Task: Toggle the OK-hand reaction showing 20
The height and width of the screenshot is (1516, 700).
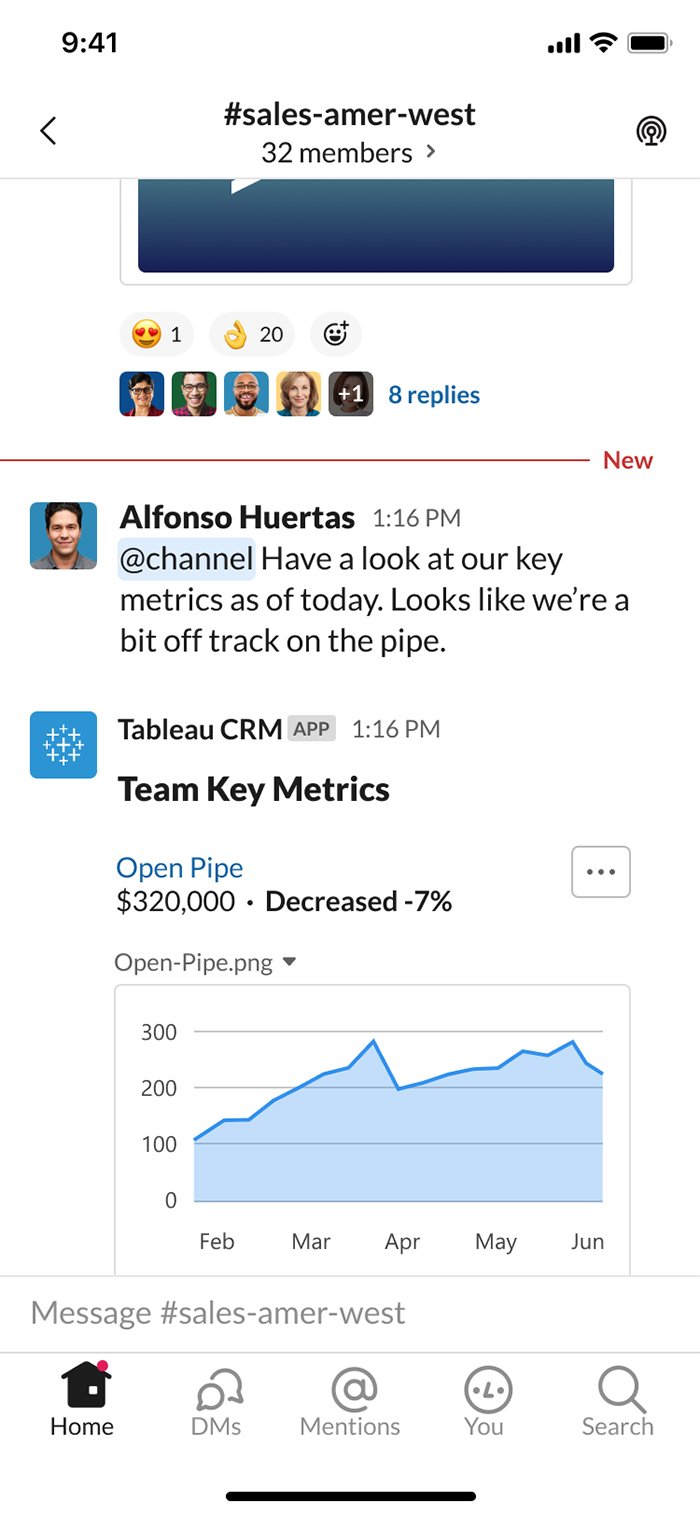Action: [251, 334]
